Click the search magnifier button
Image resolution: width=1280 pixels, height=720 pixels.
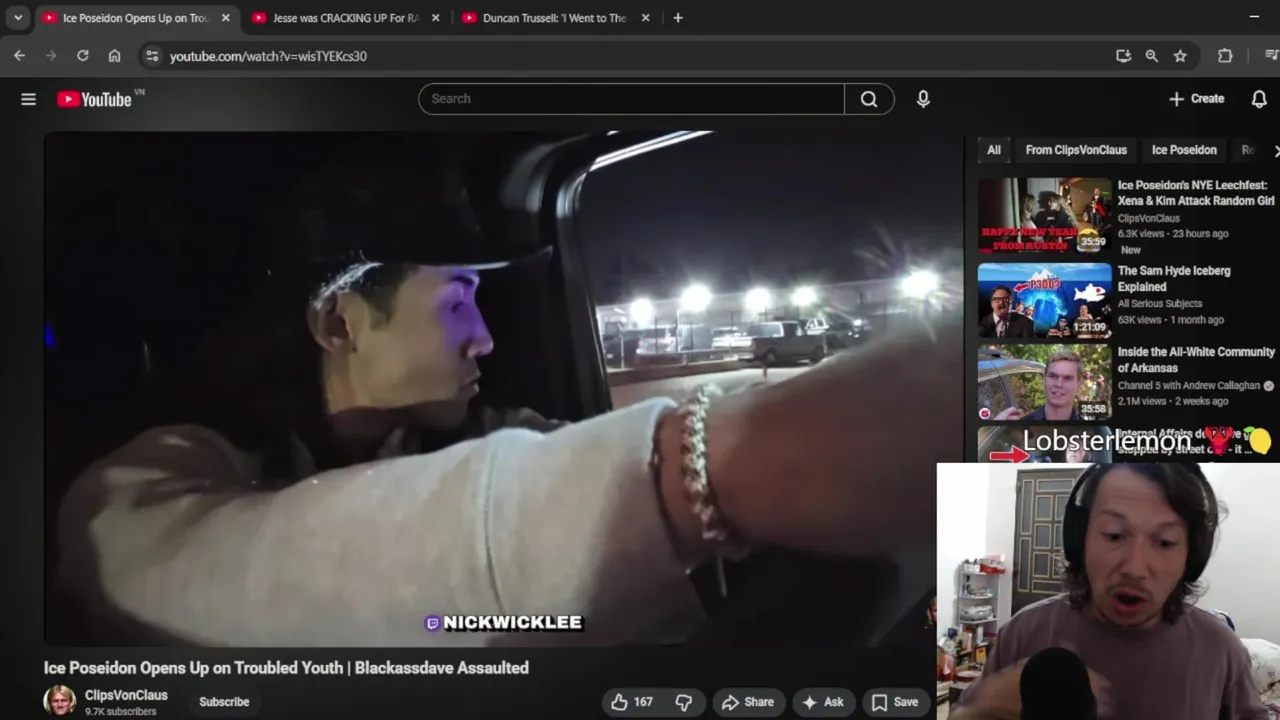pos(869,99)
